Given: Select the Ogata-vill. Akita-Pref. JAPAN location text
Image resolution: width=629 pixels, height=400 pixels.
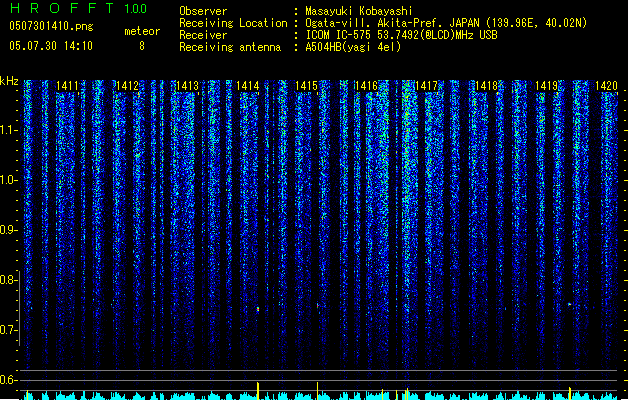Looking at the screenshot, I should click(446, 23).
